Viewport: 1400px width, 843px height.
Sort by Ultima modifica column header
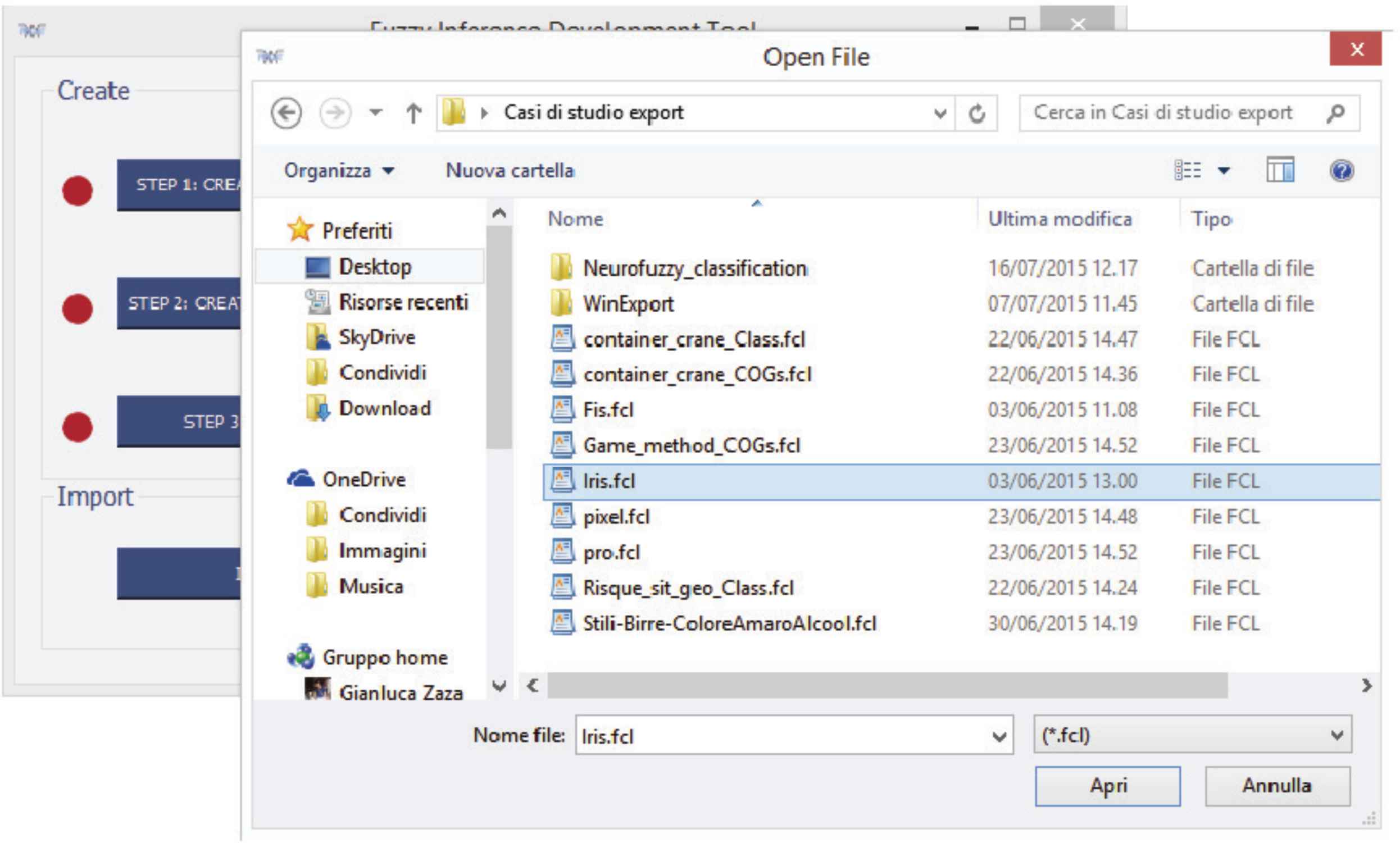pyautogui.click(x=1060, y=219)
